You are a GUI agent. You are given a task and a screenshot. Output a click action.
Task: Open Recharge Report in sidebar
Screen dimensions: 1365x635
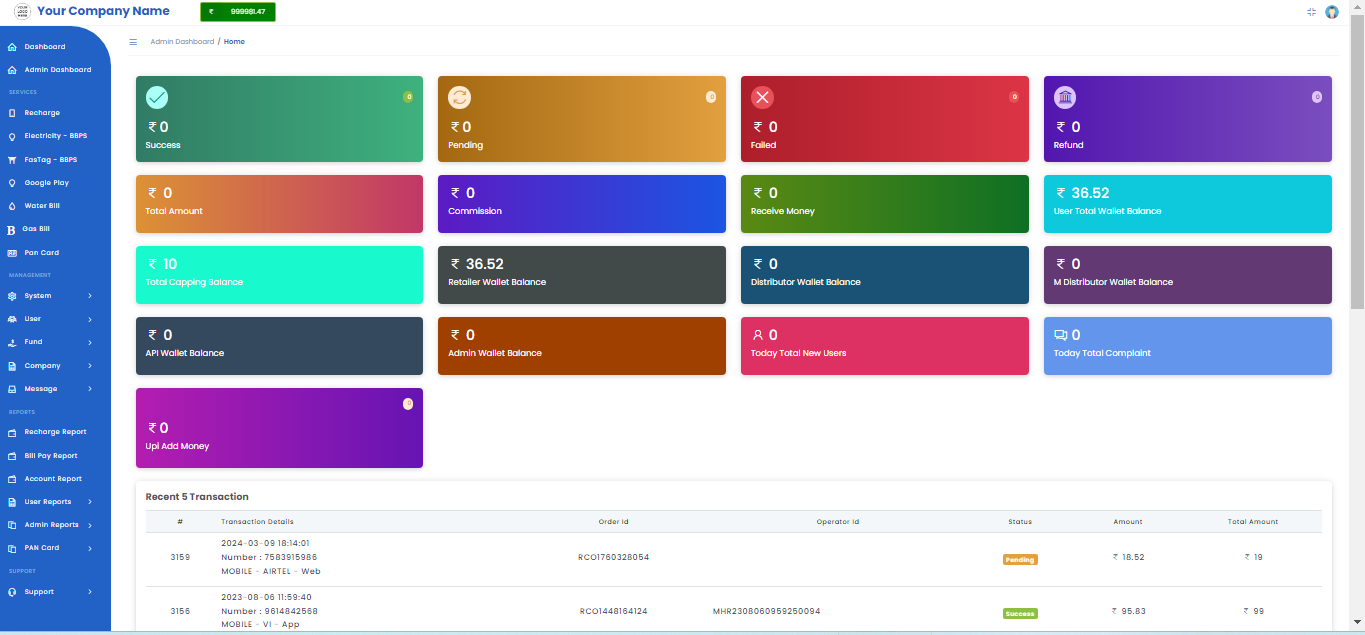point(55,432)
